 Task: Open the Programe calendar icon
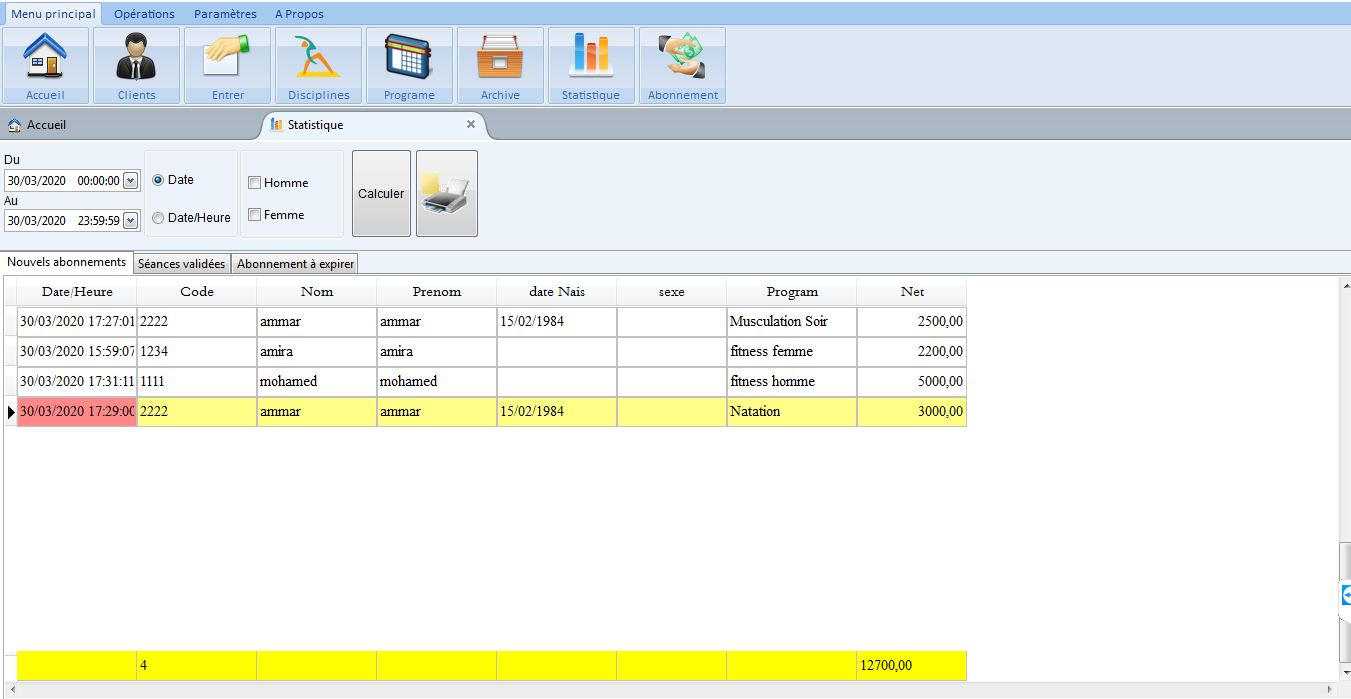click(x=409, y=65)
